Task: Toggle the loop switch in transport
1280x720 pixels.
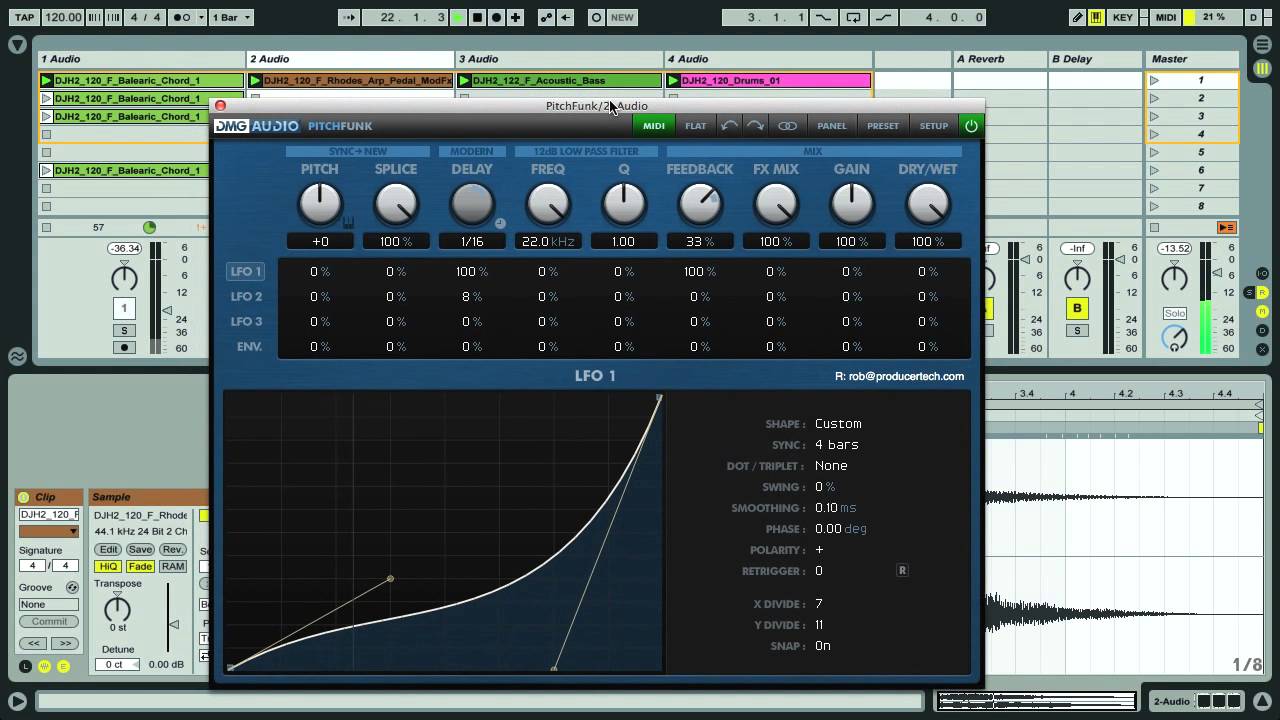Action: 853,17
